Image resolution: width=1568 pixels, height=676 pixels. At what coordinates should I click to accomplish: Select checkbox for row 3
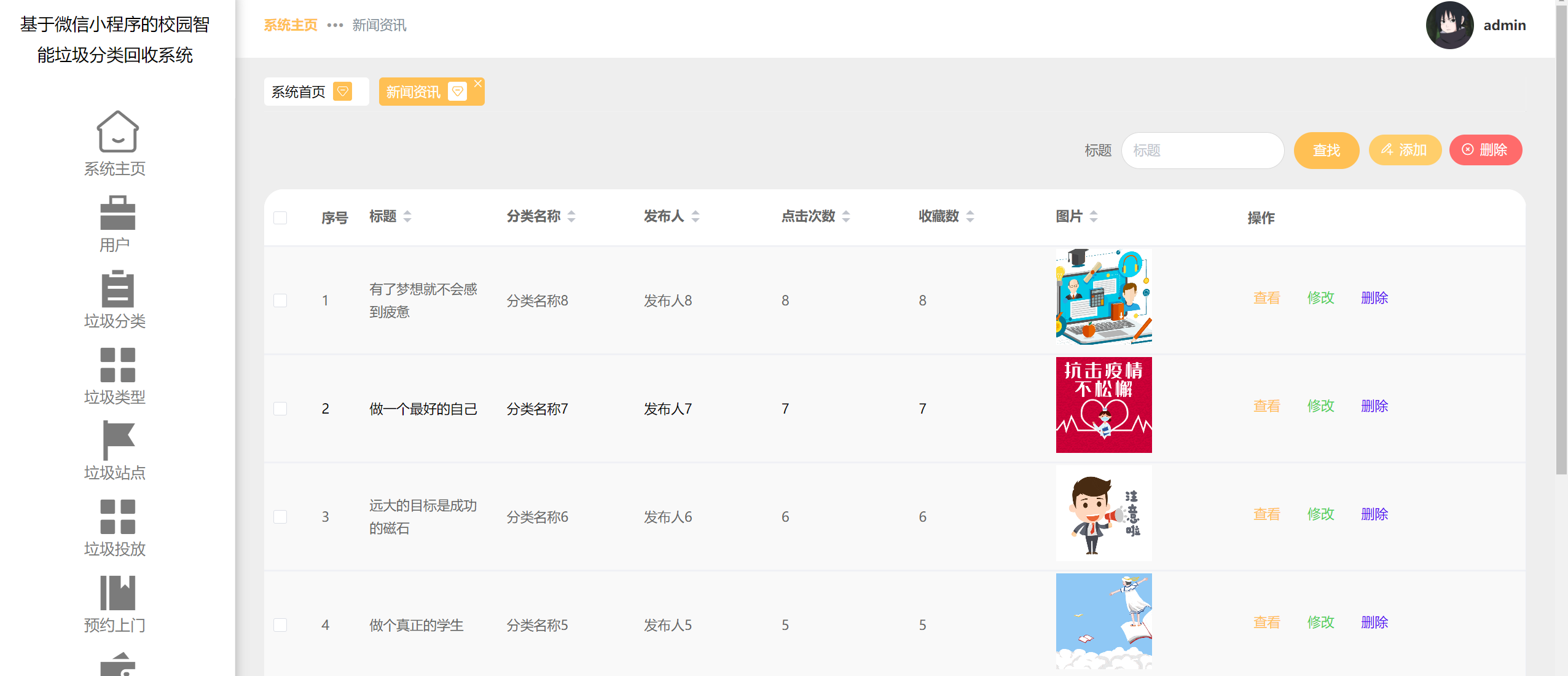click(x=280, y=517)
